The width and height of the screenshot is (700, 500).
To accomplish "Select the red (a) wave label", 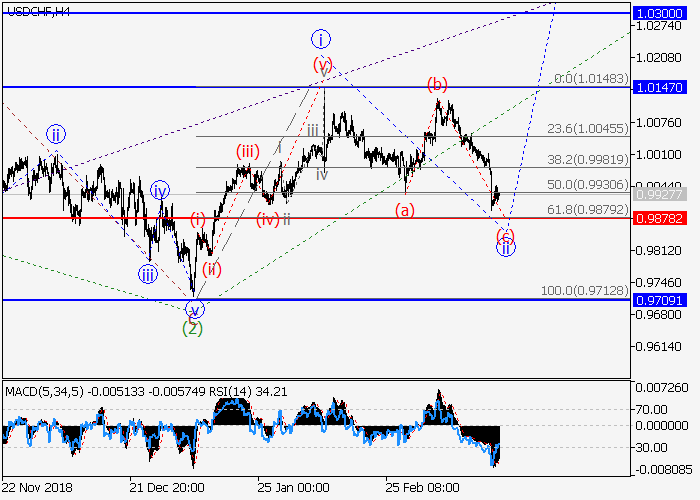I will pyautogui.click(x=405, y=209).
